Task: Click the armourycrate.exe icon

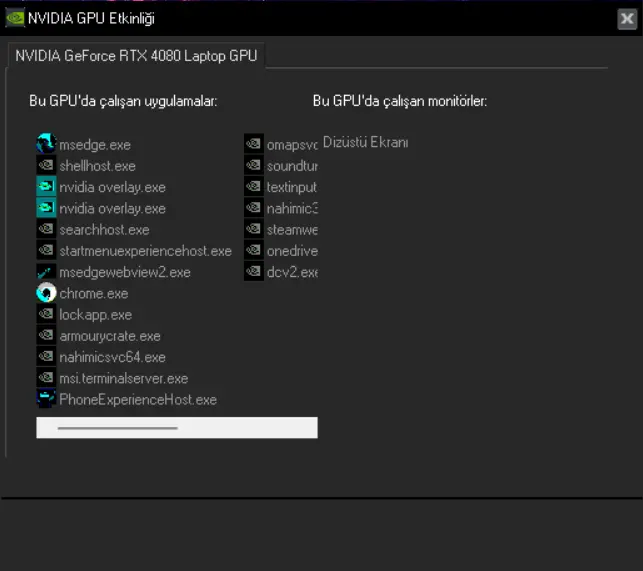Action: pyautogui.click(x=46, y=335)
